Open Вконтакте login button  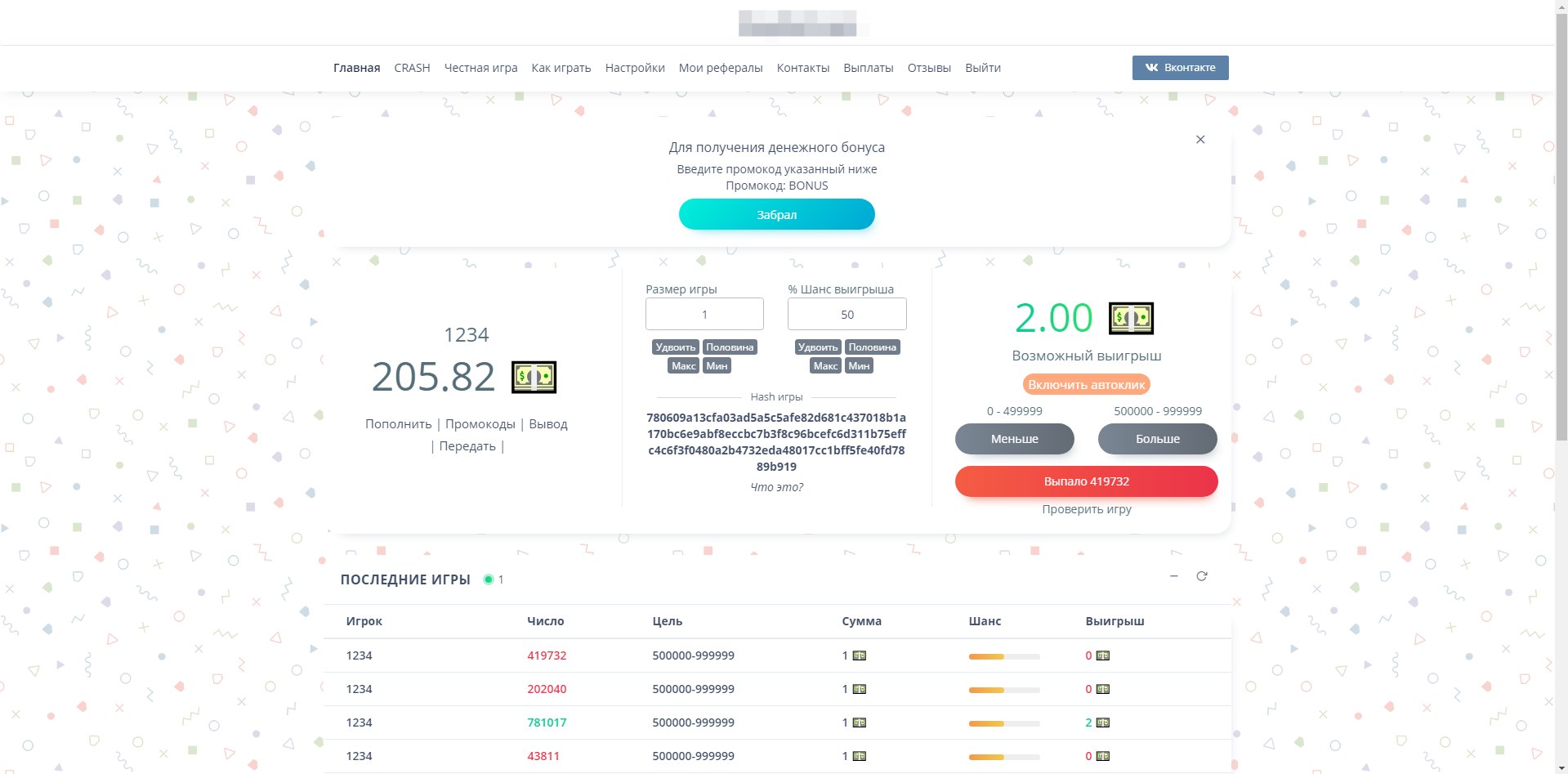pyautogui.click(x=1180, y=68)
